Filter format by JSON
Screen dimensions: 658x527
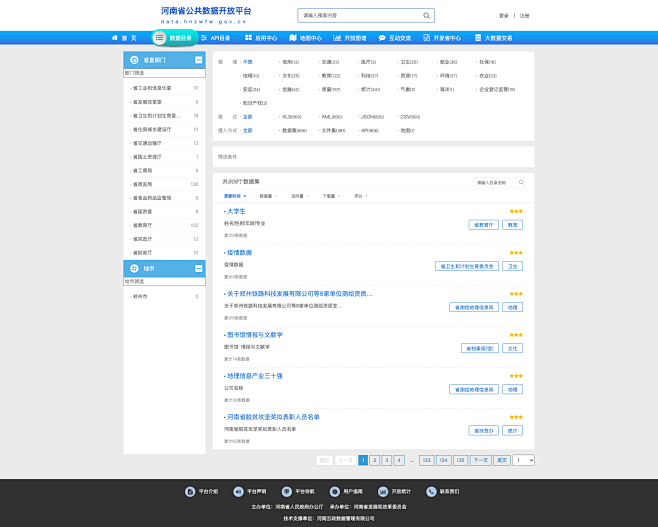point(372,117)
